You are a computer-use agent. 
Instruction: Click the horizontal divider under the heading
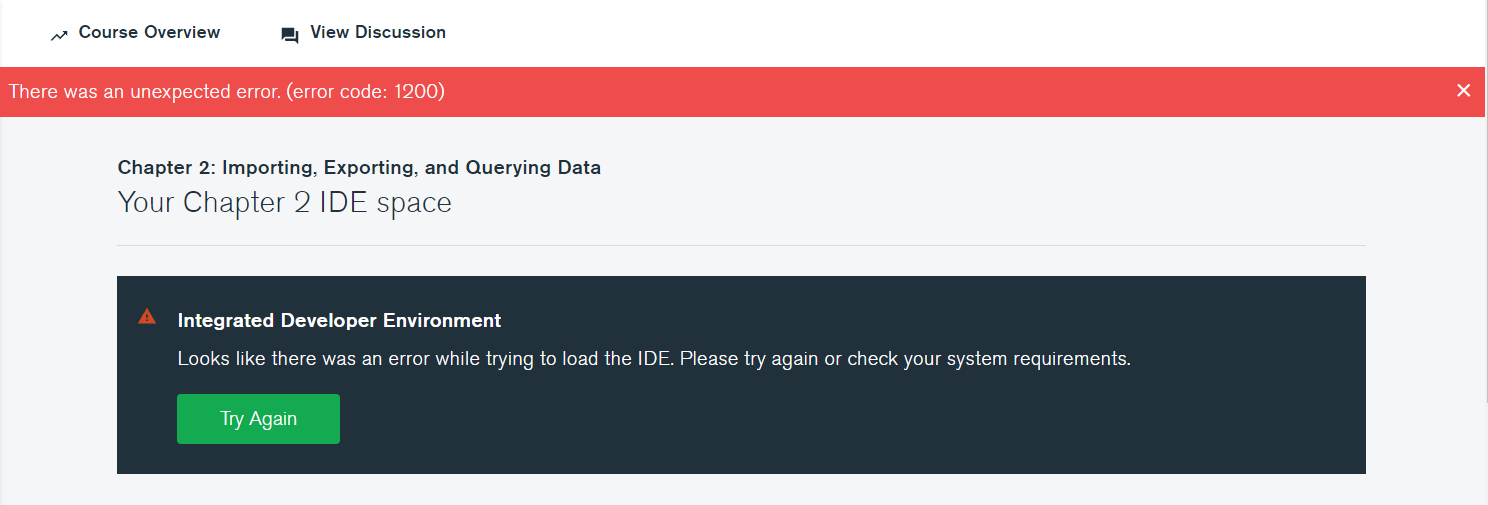click(x=740, y=245)
